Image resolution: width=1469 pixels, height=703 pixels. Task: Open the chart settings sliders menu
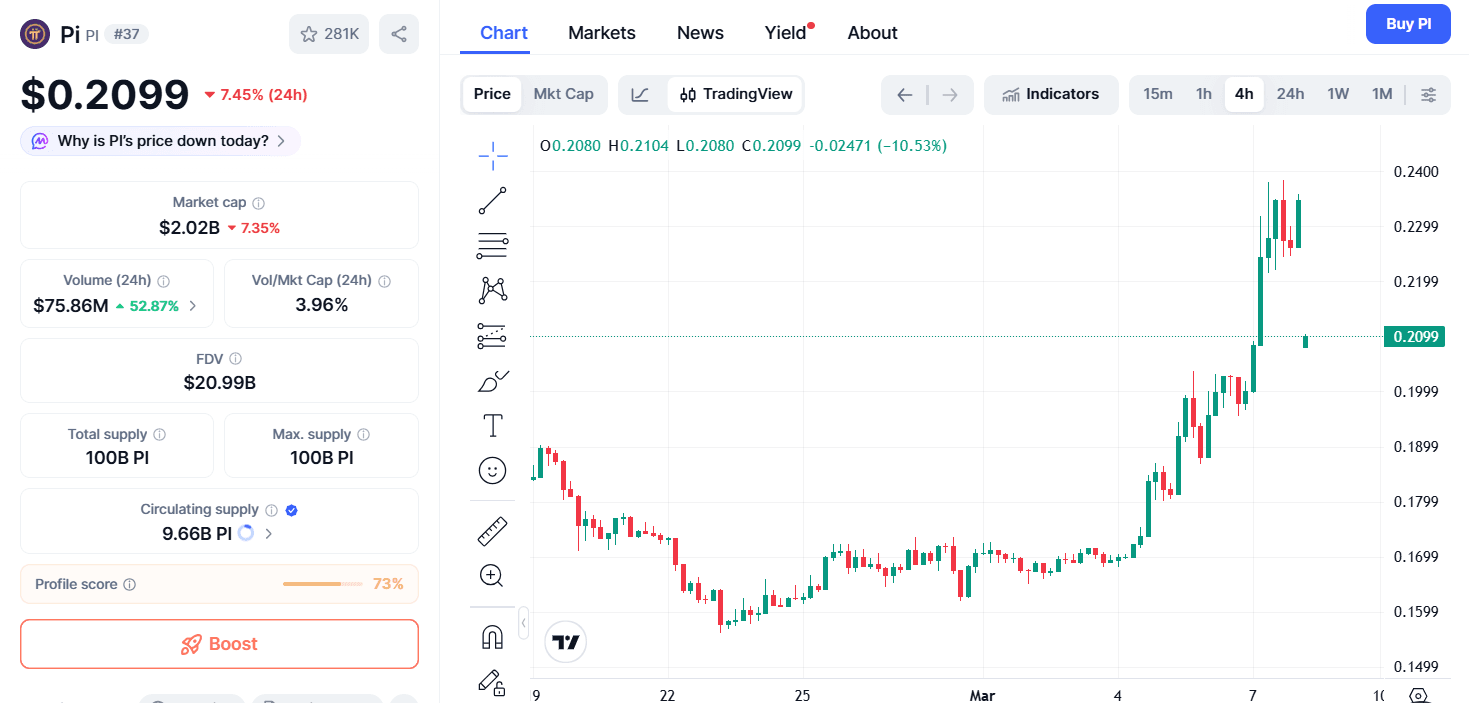(1428, 94)
